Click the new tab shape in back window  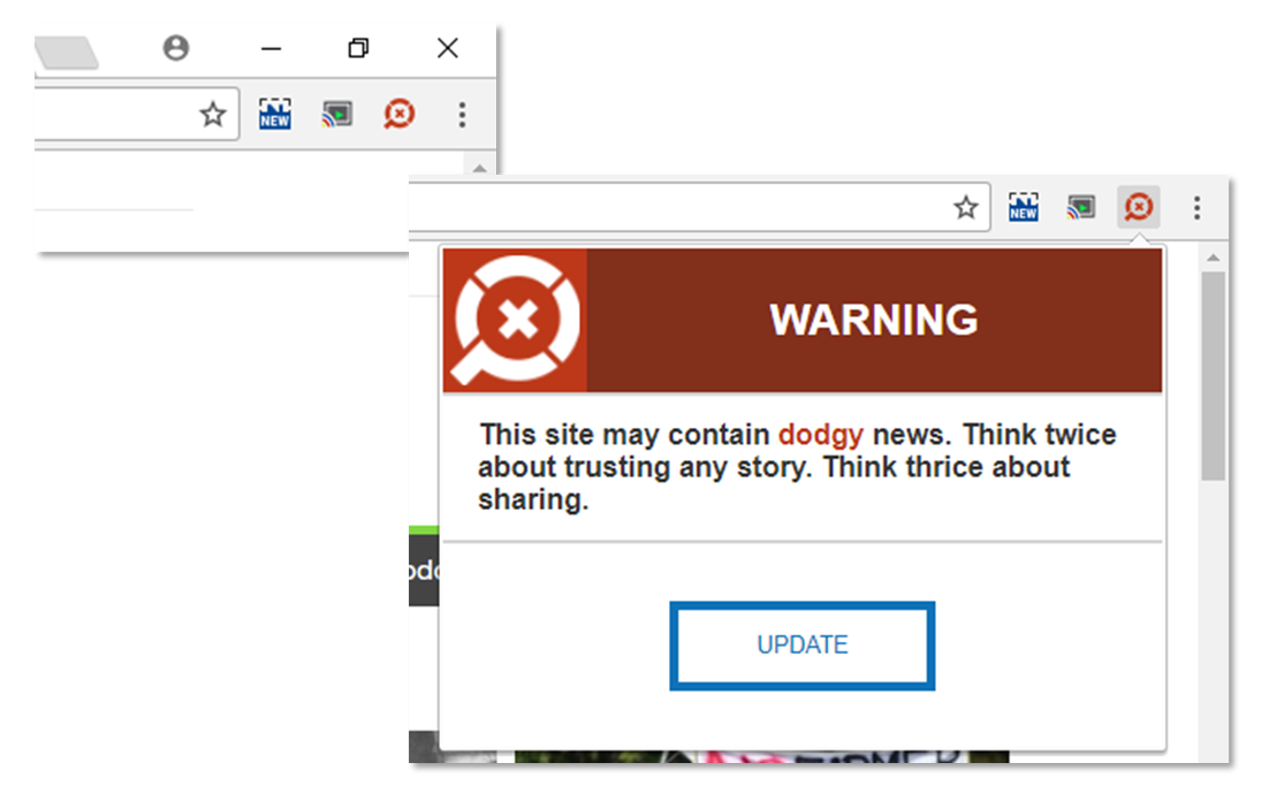66,53
